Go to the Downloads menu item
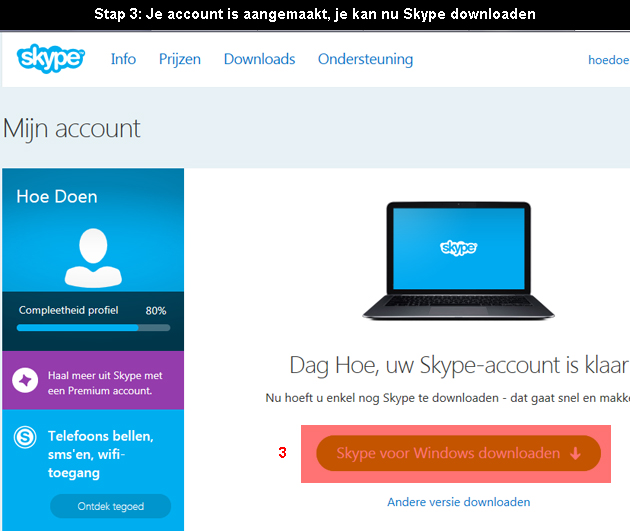Viewport: 630px width, 531px height. 259,59
